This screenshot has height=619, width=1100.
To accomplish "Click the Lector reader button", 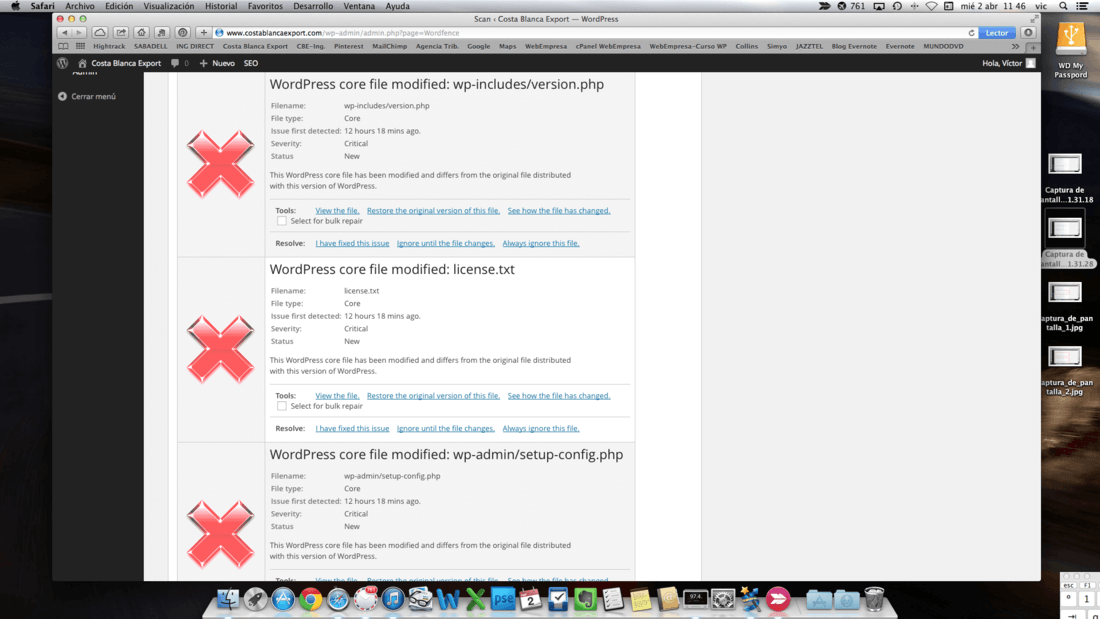I will click(997, 33).
